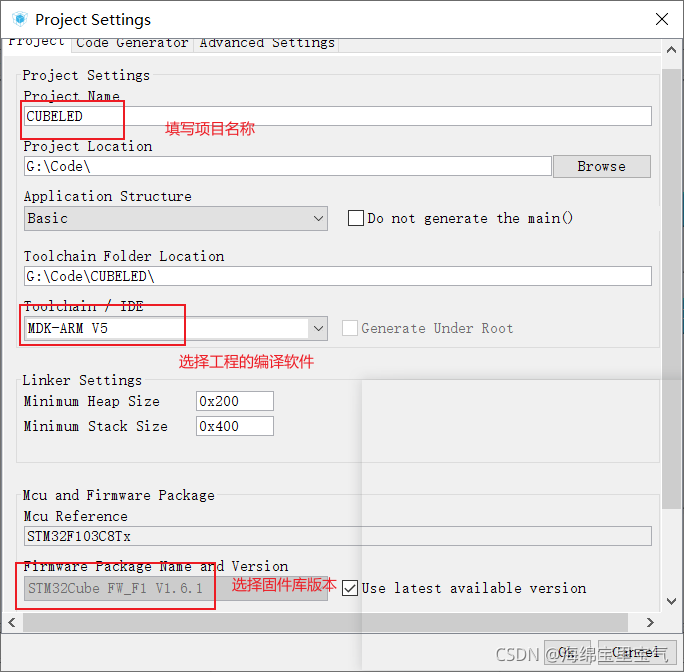
Task: Click the vertical scrollbar down arrow
Action: 672,601
